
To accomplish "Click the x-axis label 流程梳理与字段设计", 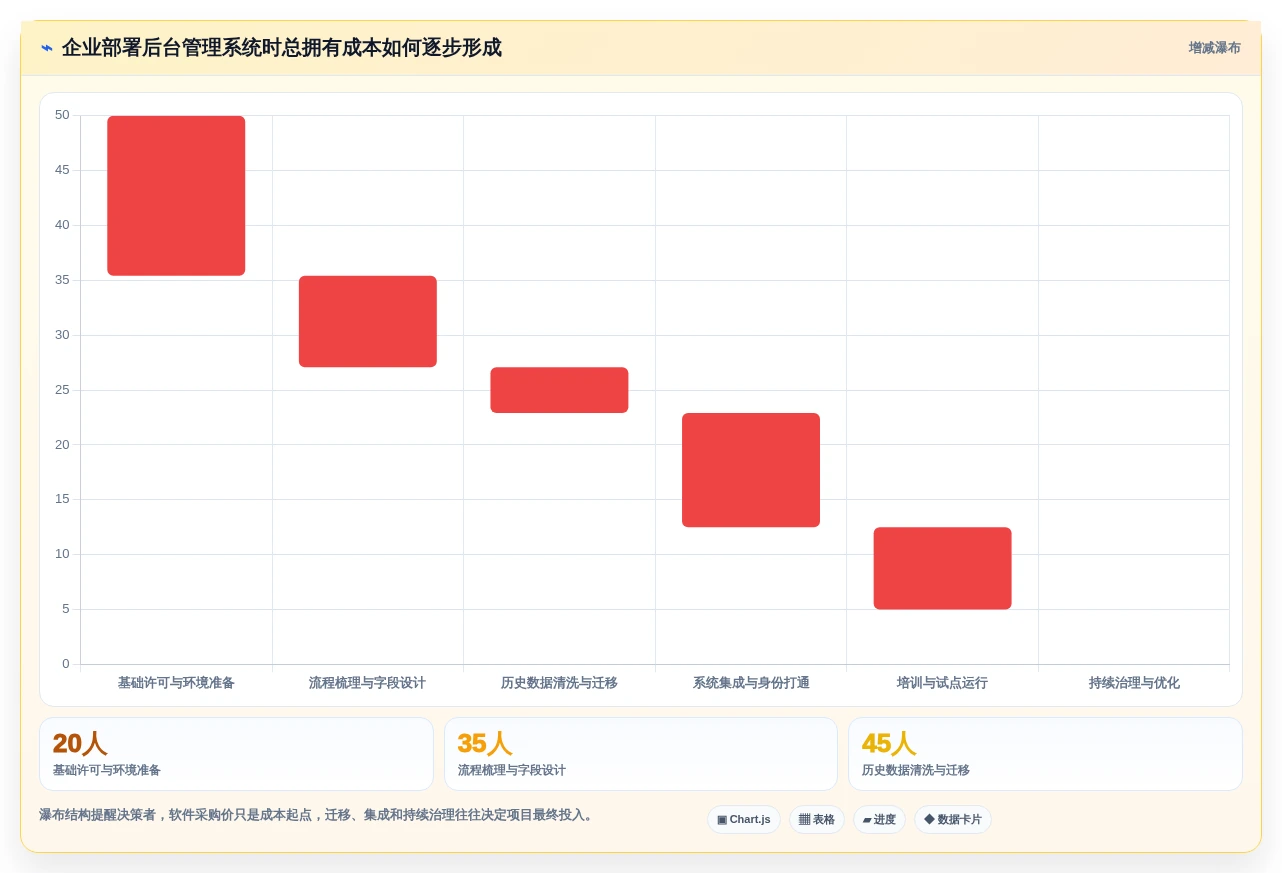I will pos(367,683).
